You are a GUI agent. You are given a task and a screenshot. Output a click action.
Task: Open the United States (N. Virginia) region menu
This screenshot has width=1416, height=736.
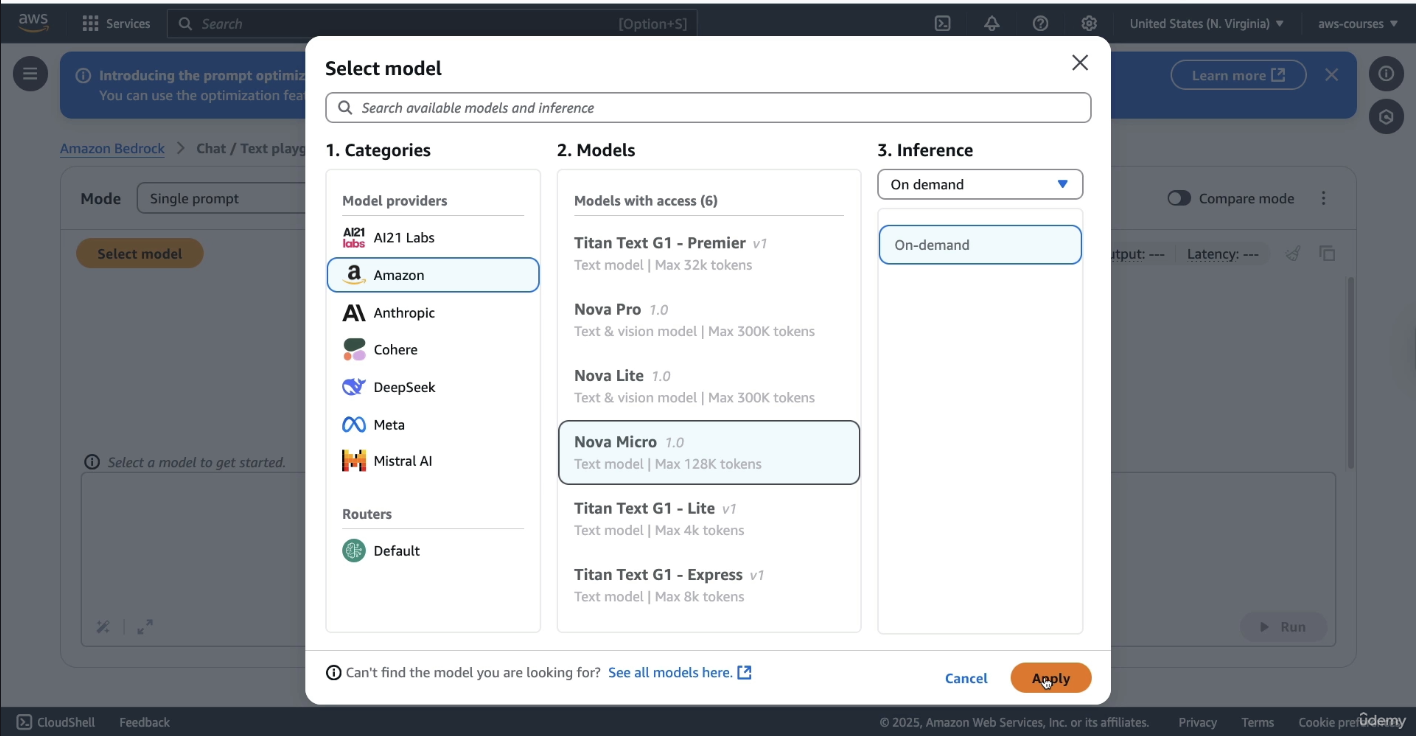pos(1206,23)
